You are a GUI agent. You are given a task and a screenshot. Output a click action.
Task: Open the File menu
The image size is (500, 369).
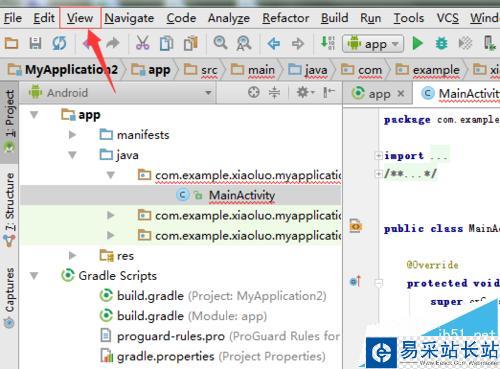click(x=13, y=18)
